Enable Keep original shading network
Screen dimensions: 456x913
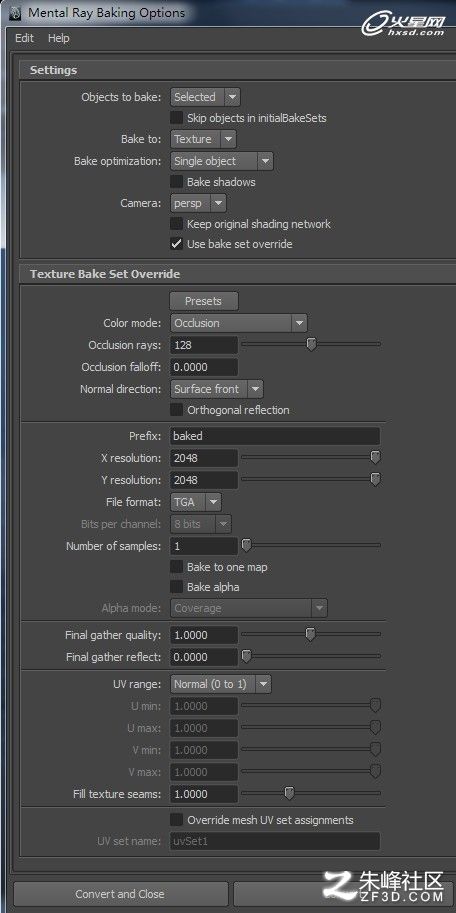[176, 224]
